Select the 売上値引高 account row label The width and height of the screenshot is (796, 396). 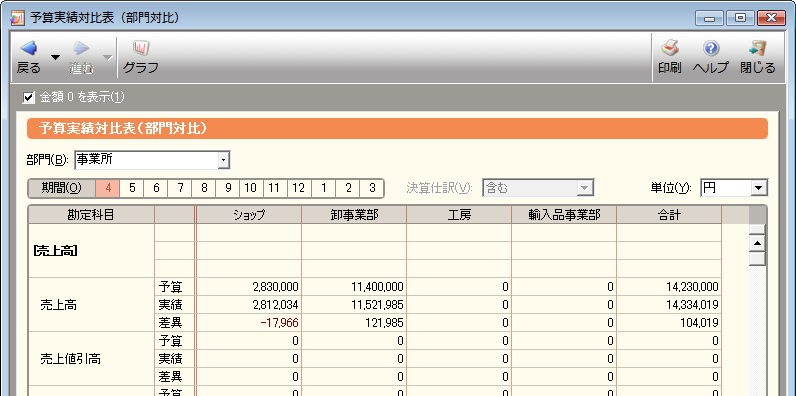70,359
